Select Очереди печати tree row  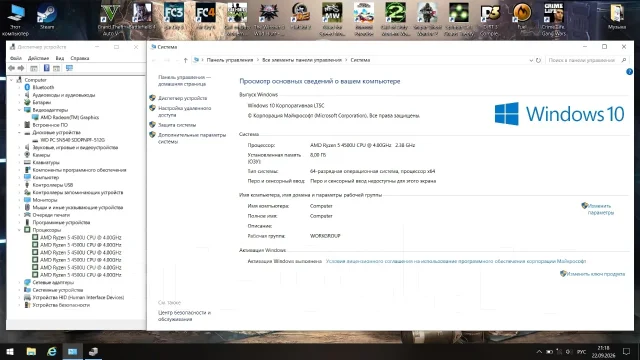(x=51, y=215)
